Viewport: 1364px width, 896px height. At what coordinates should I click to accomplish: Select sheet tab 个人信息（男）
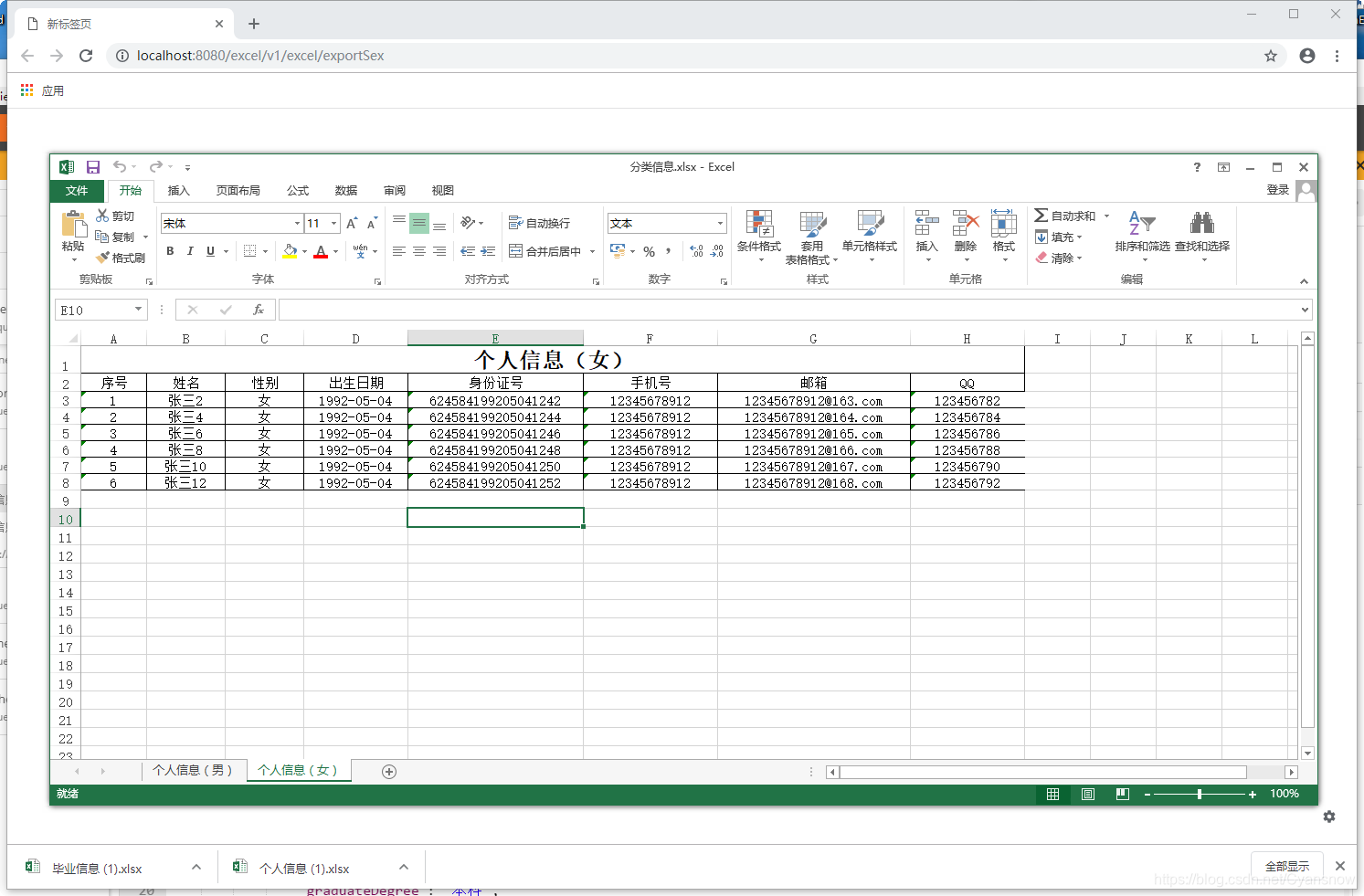pos(193,770)
